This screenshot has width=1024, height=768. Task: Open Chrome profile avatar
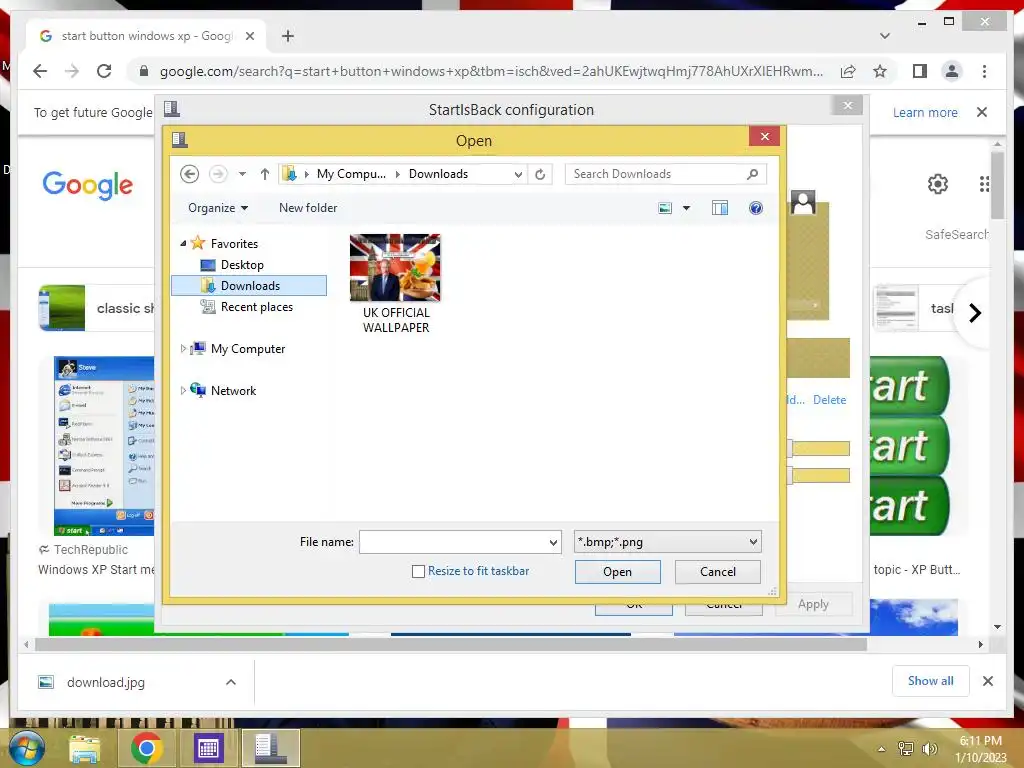click(x=952, y=71)
